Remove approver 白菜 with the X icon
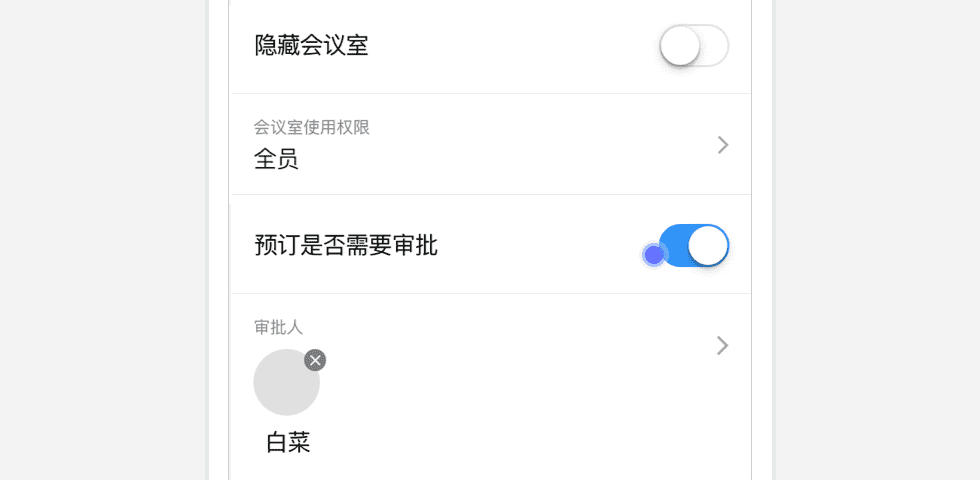Viewport: 980px width, 480px height. [x=315, y=360]
